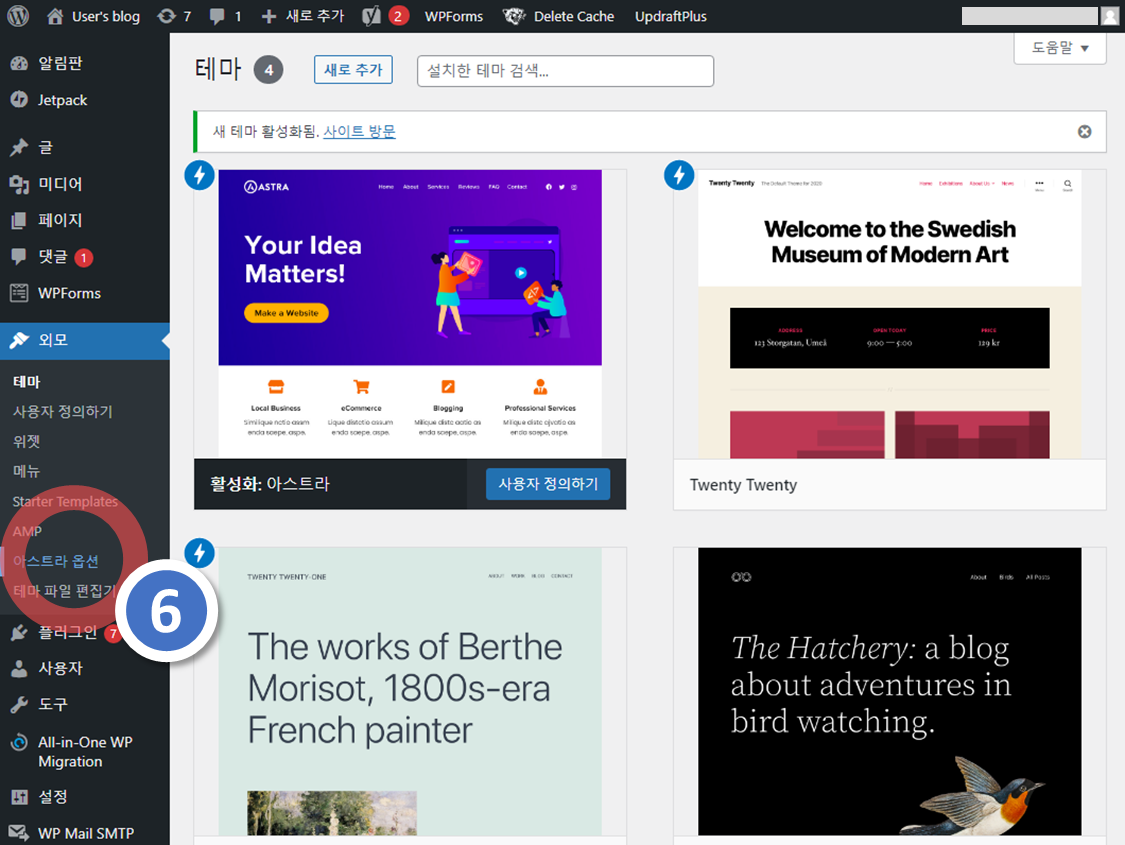The image size is (1125, 845).
Task: Click 새로 추가 in admin bar
Action: pyautogui.click(x=315, y=16)
